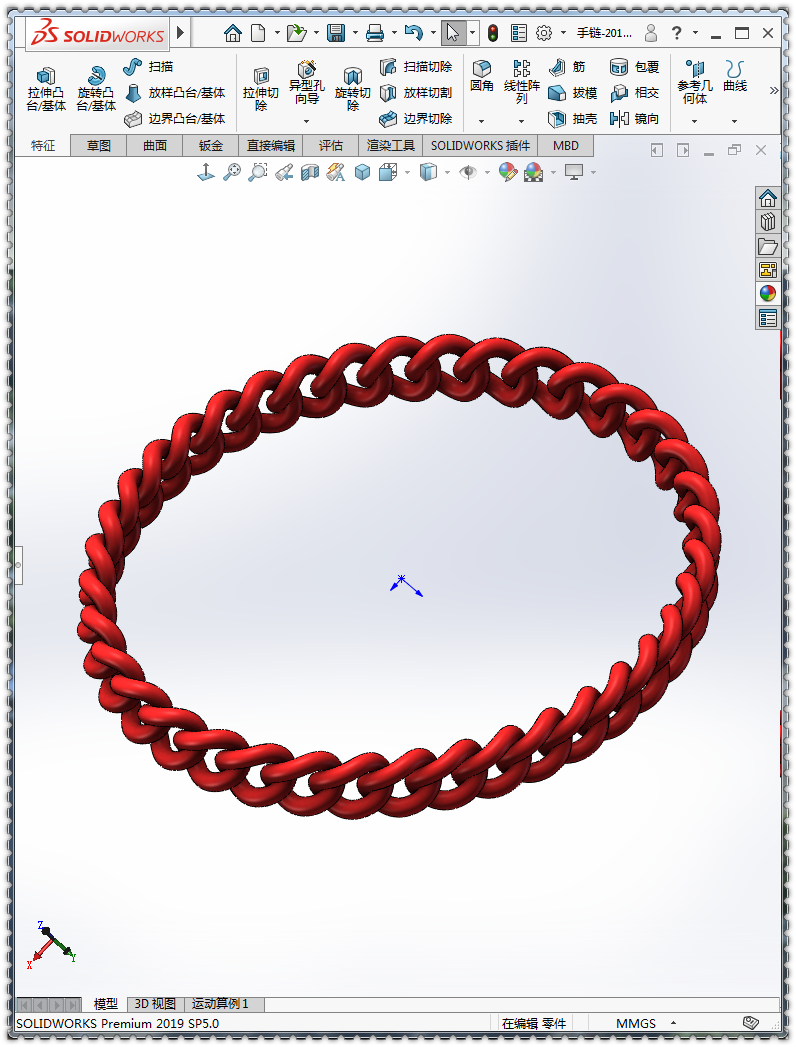Open View Orientation cube icon
The width and height of the screenshot is (796, 1047).
tap(388, 172)
